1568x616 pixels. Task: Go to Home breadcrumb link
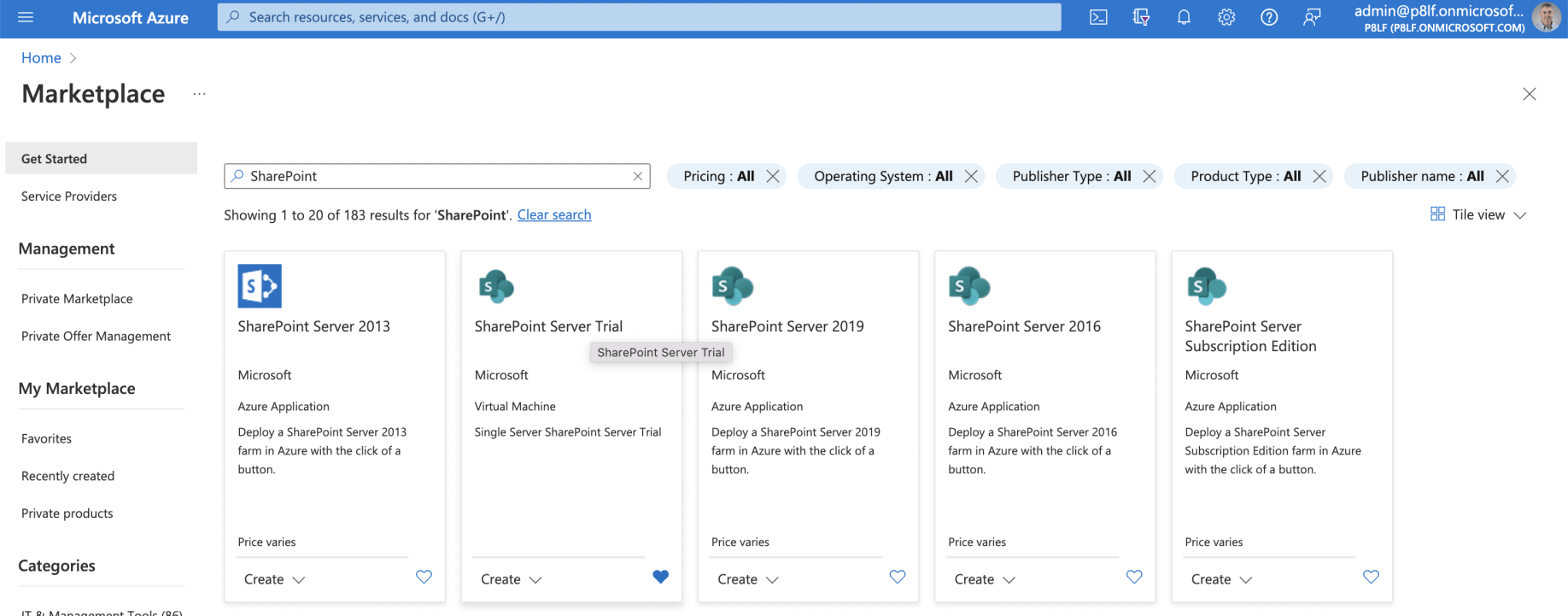click(41, 57)
